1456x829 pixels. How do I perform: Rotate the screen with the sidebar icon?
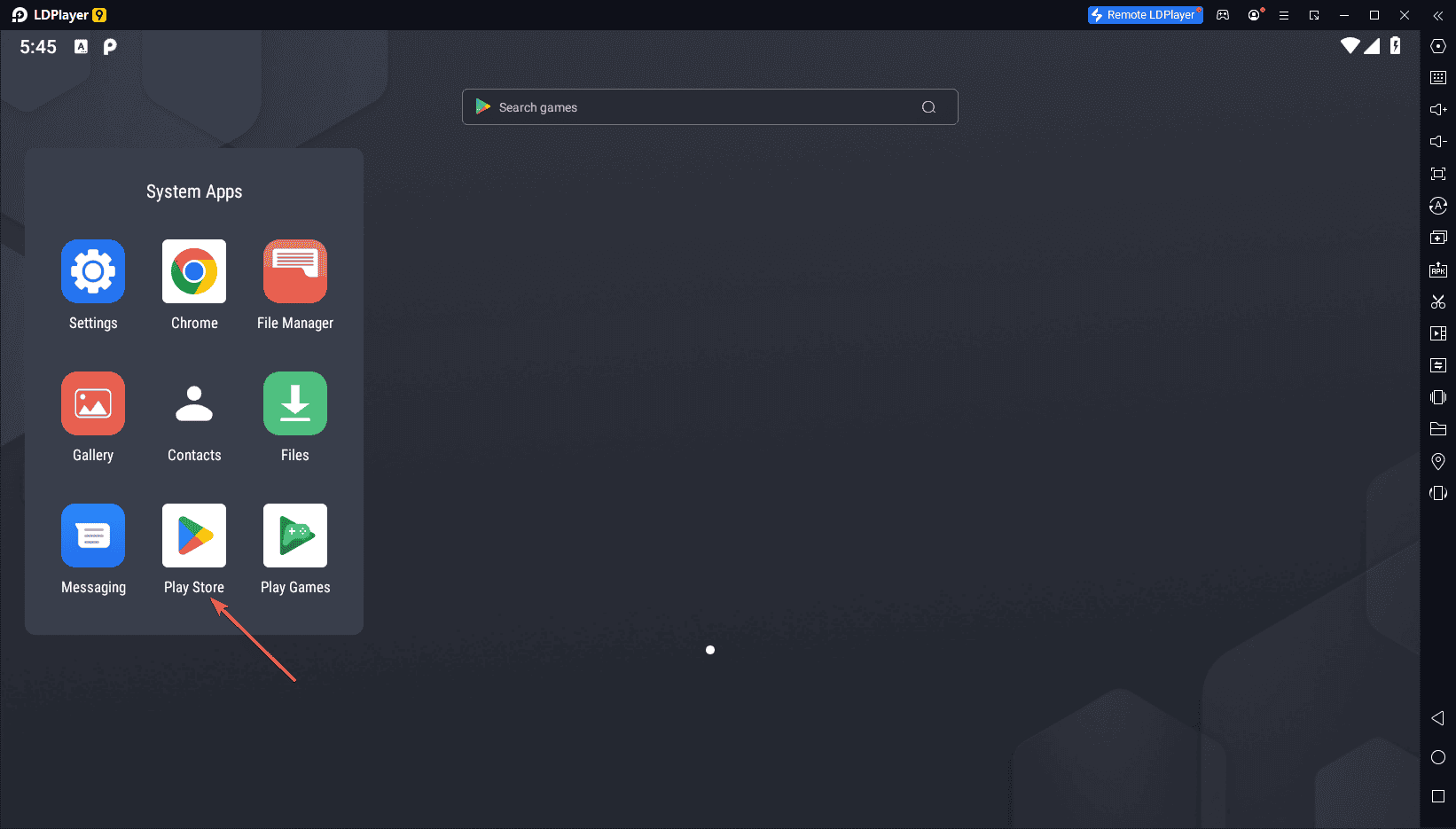(1438, 493)
